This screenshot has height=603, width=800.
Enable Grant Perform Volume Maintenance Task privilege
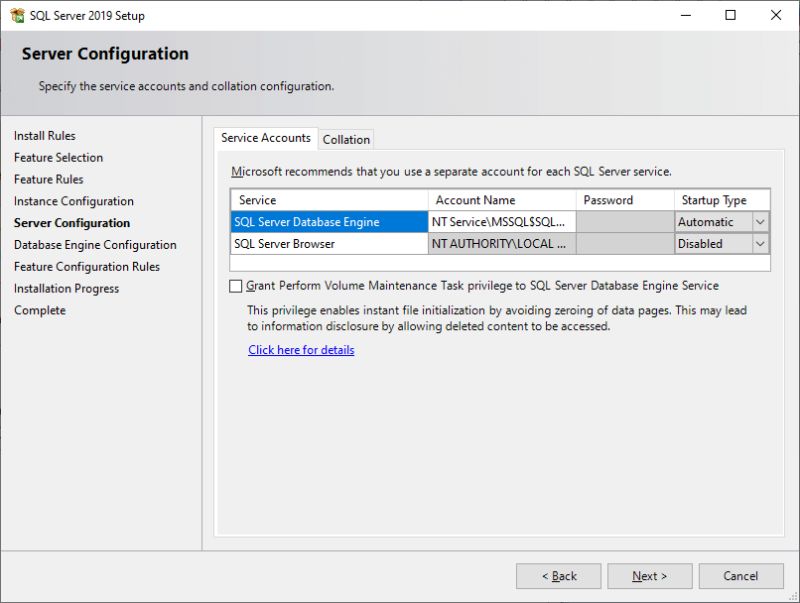[x=236, y=285]
